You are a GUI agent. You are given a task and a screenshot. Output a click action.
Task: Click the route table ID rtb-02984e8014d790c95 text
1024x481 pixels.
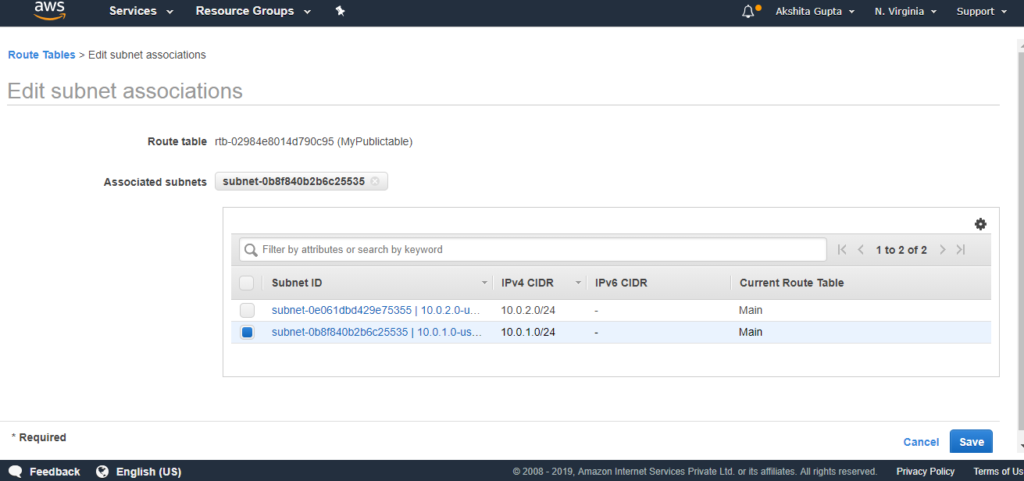tap(274, 142)
